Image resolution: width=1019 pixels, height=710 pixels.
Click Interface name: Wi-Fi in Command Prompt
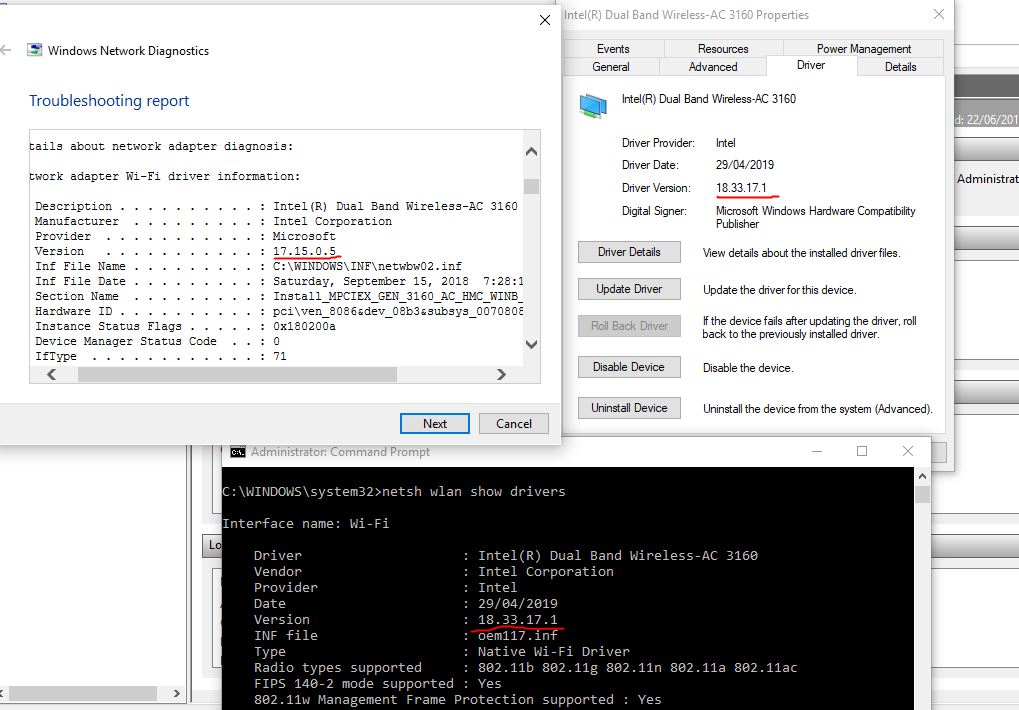[x=305, y=524]
